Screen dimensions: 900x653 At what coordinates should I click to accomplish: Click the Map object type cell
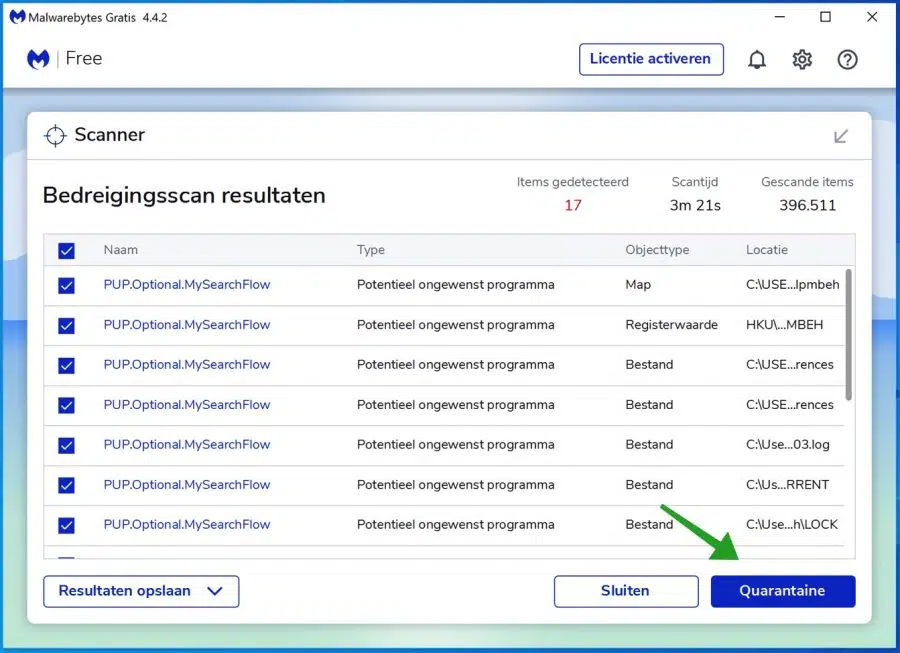click(638, 285)
